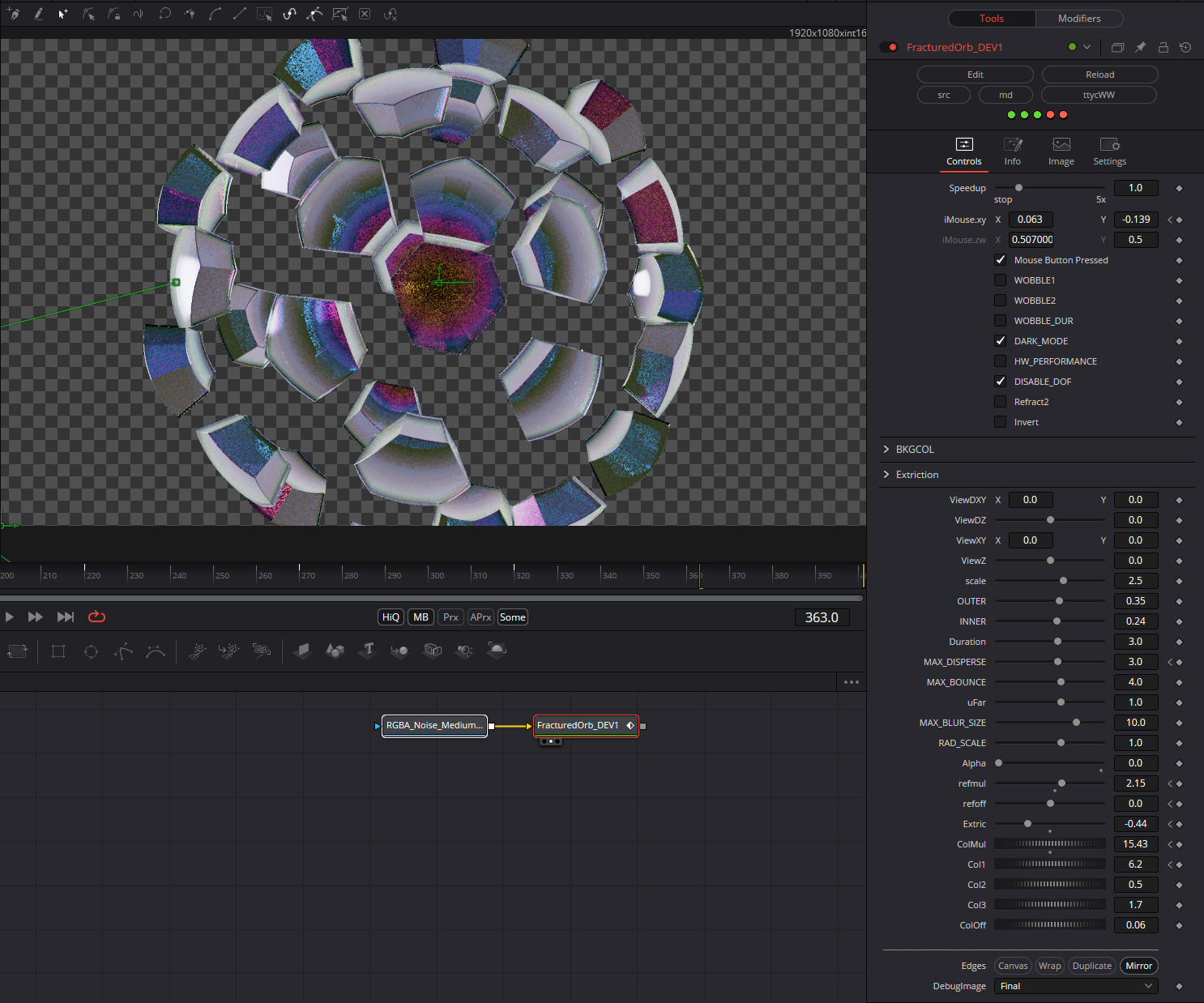Screen dimensions: 1204x1003
Task: Click the pen with plus polyline icon
Action: (x=14, y=15)
